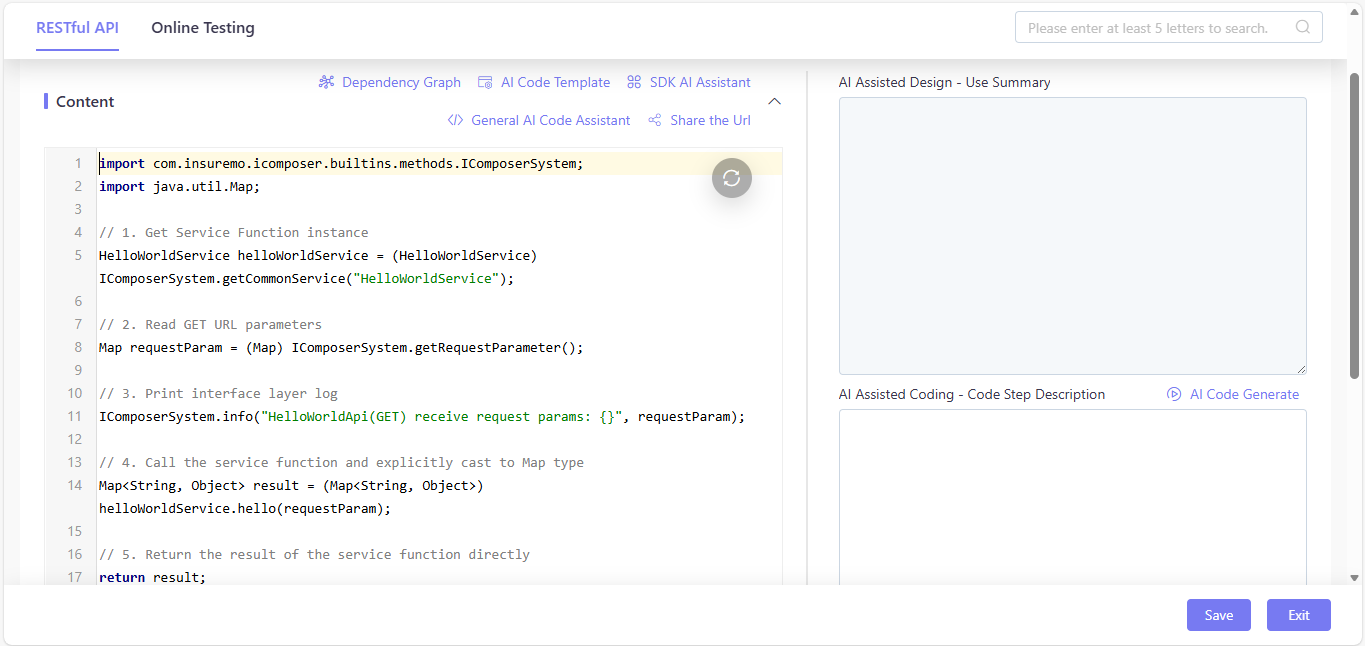Click inside the Use Summary text area
1365x646 pixels.
click(x=1072, y=236)
